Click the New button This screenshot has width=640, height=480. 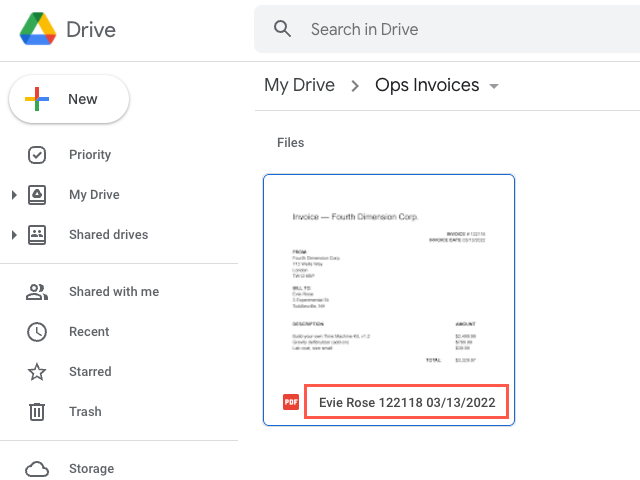click(x=69, y=99)
